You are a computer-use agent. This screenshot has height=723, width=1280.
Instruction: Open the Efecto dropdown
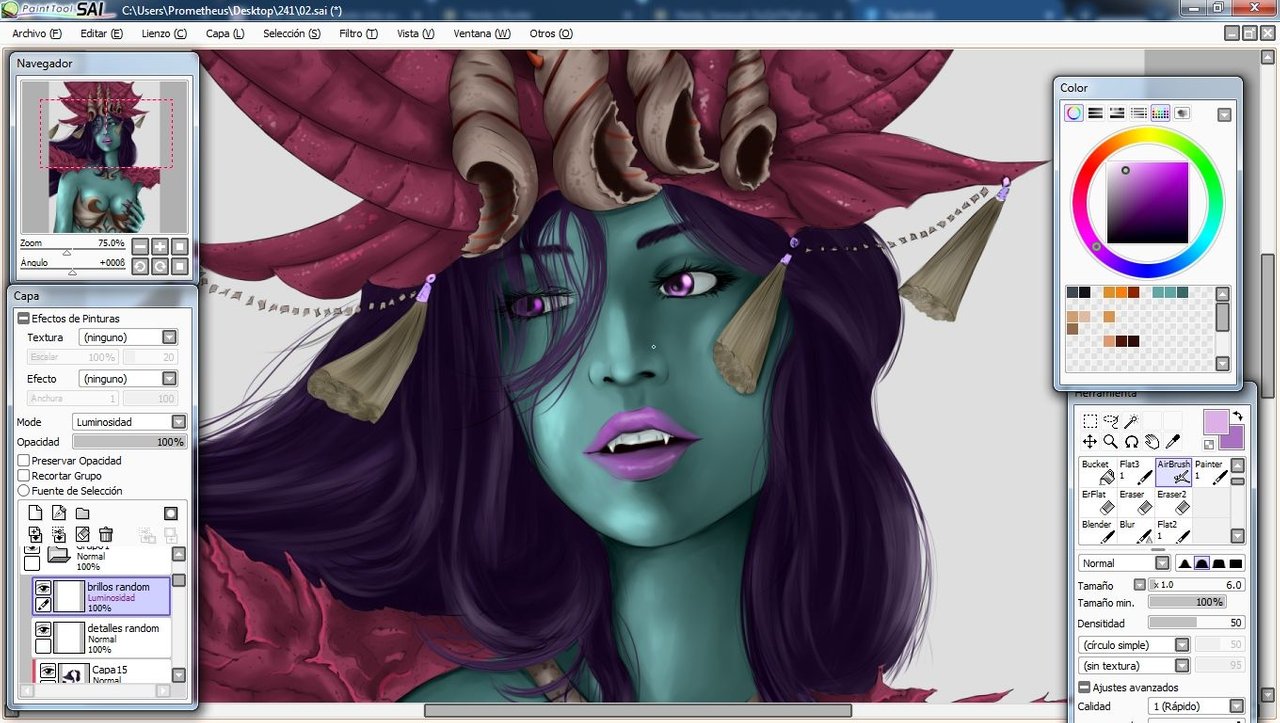(128, 379)
